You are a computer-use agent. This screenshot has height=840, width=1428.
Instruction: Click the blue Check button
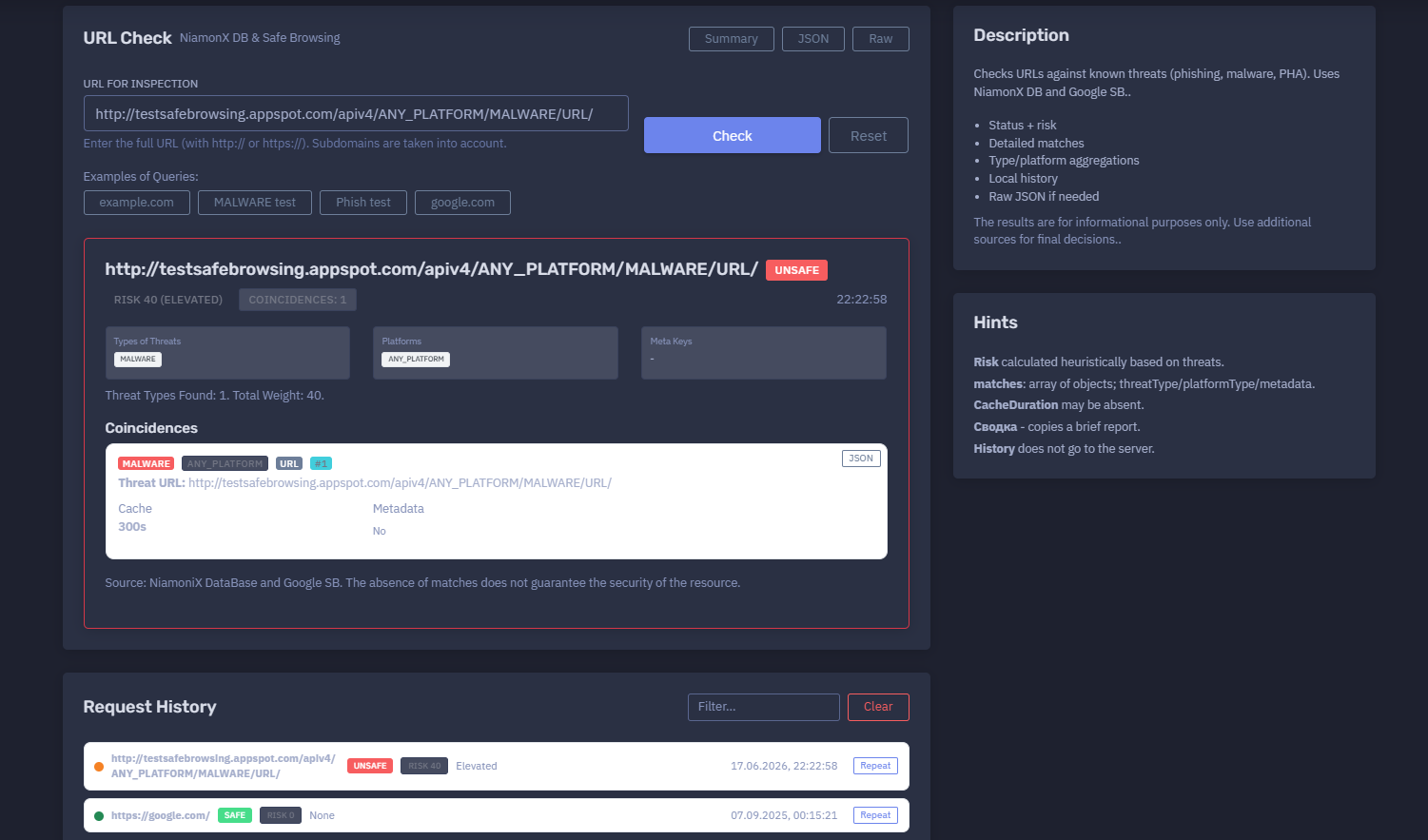click(x=732, y=135)
